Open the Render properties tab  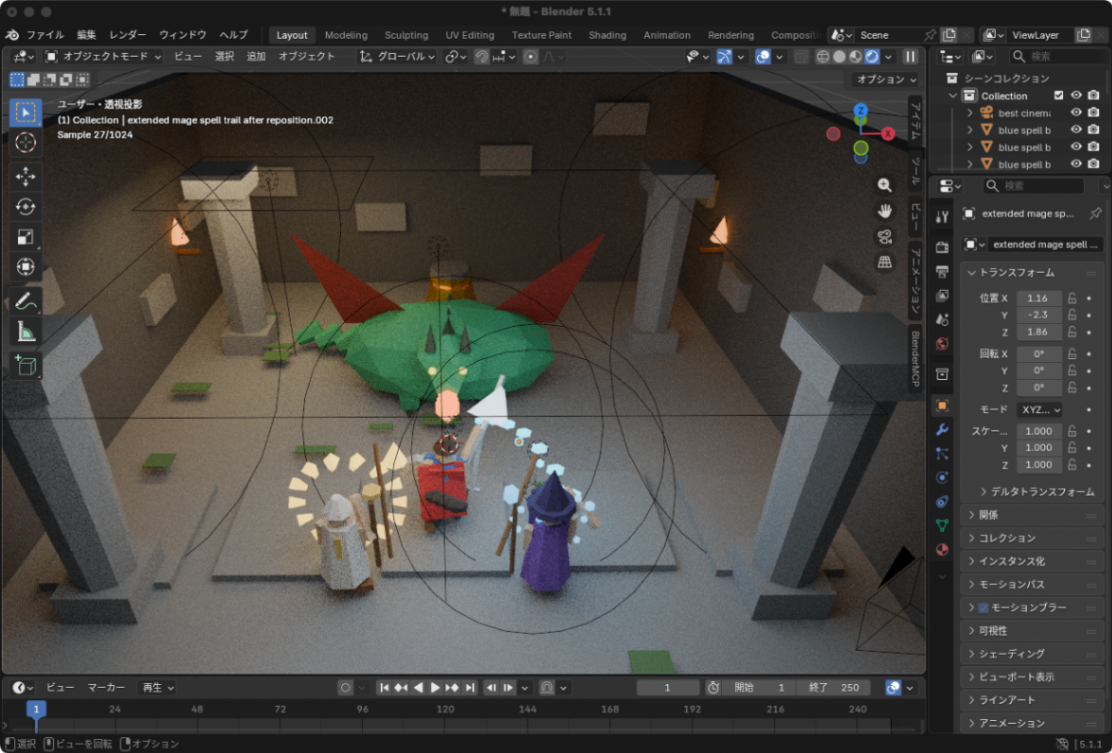[x=942, y=247]
